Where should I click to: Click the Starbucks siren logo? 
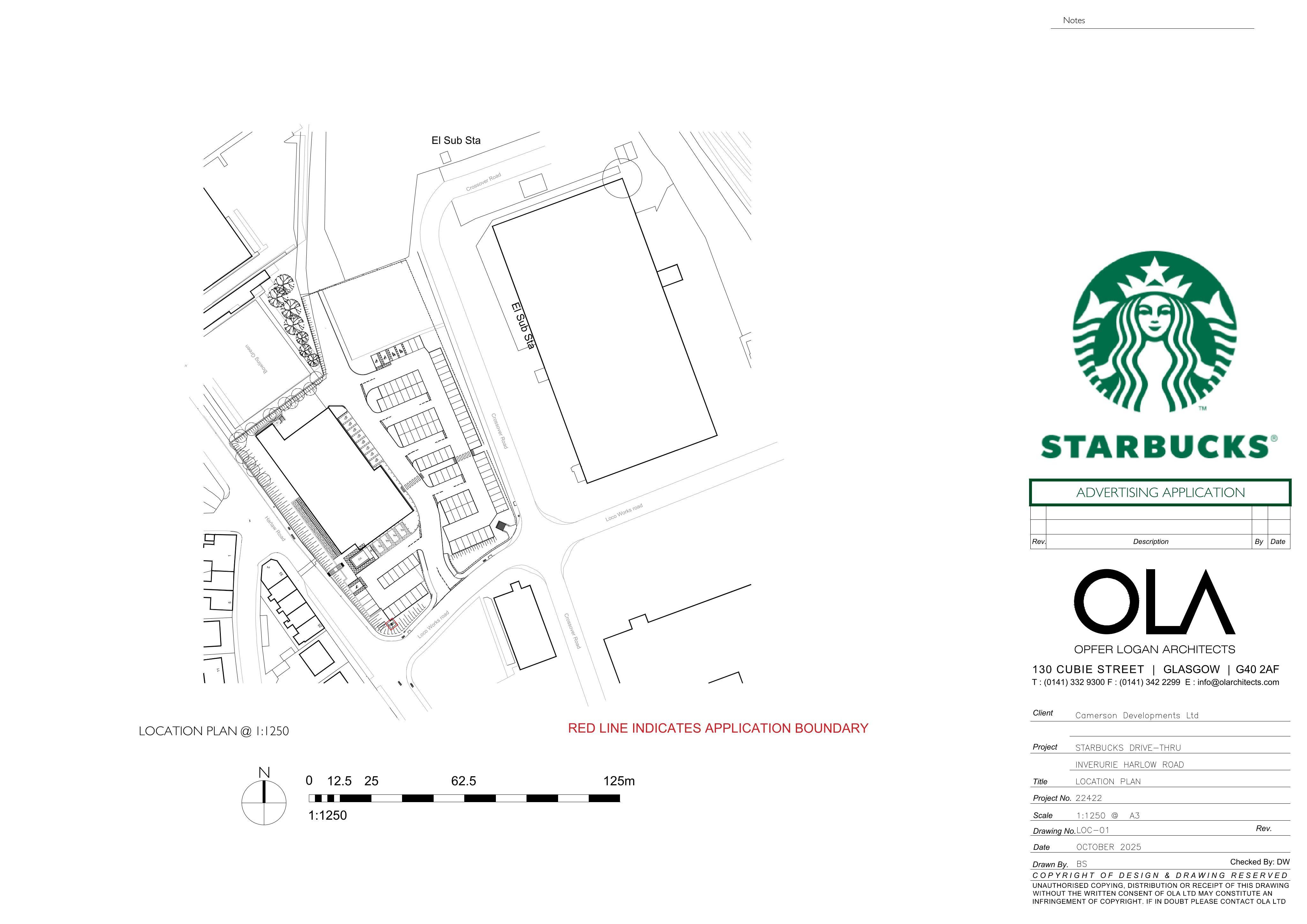(x=1154, y=332)
